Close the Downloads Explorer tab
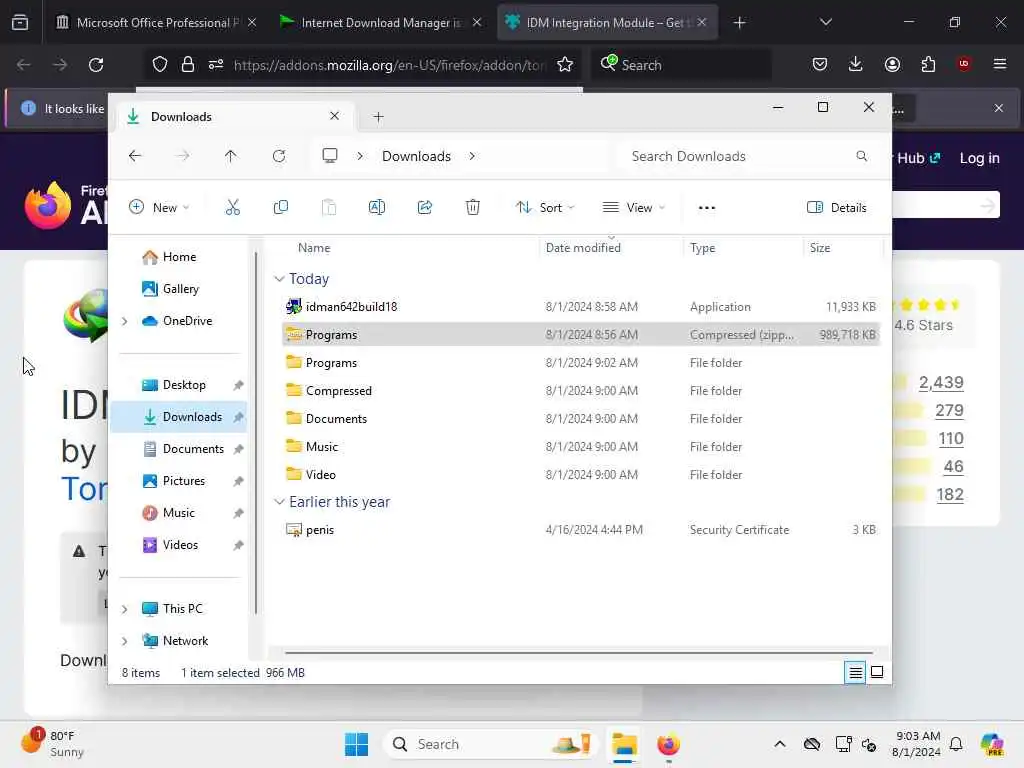The image size is (1024, 768). pyautogui.click(x=334, y=116)
